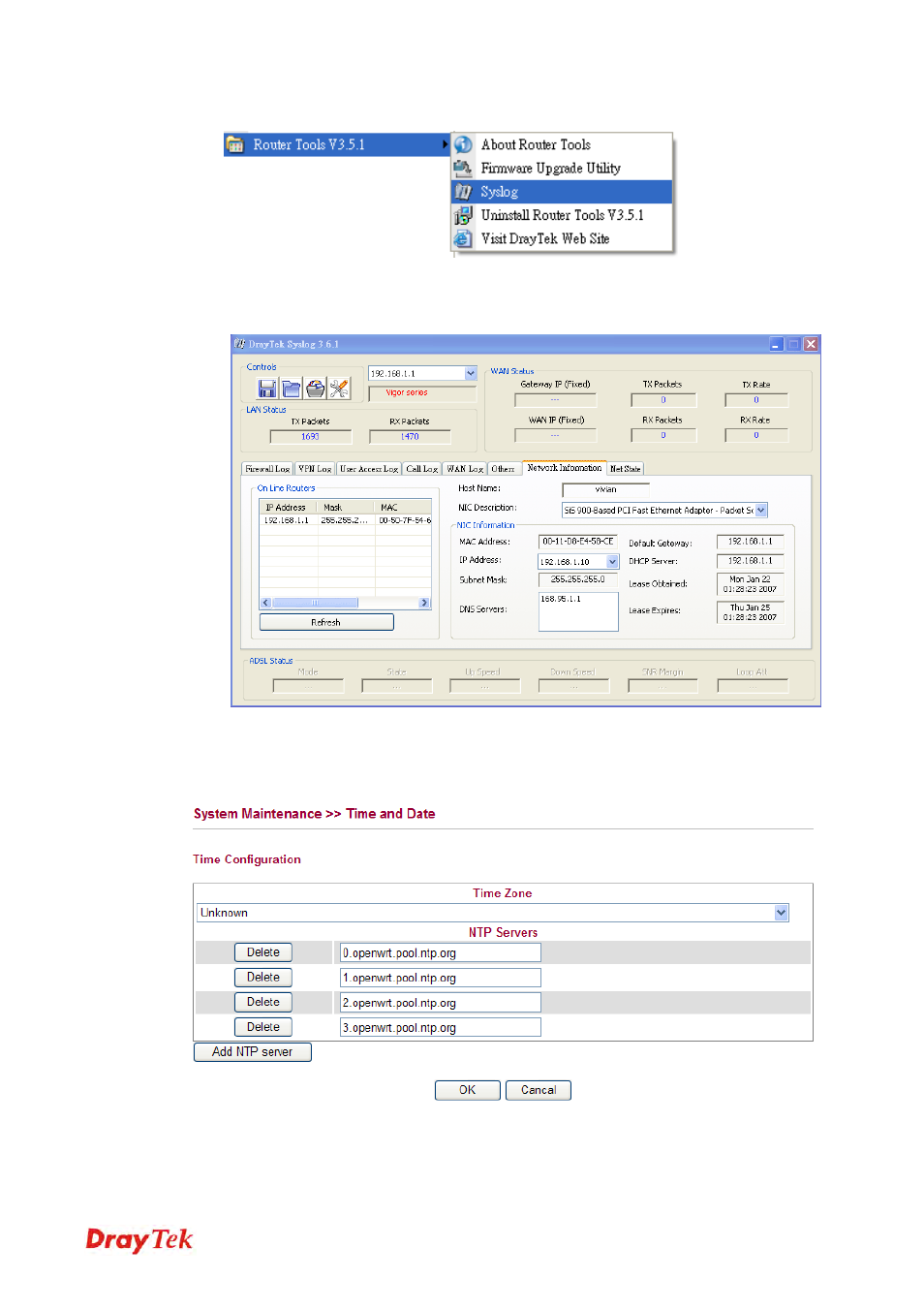Open the IP Address 192.168.1.10 dropdown

[612, 562]
